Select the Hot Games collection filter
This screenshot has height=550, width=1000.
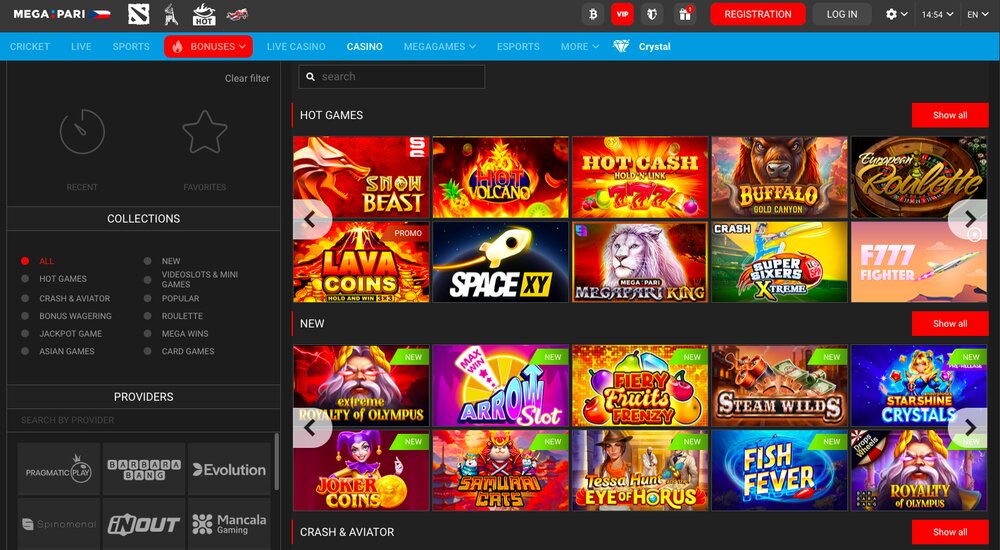click(x=54, y=279)
